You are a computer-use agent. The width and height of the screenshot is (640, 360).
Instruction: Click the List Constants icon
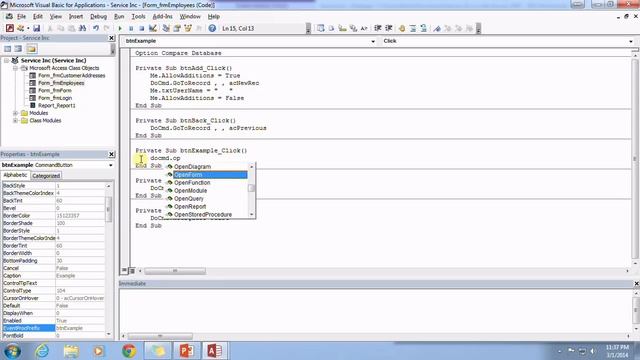pos(331,28)
